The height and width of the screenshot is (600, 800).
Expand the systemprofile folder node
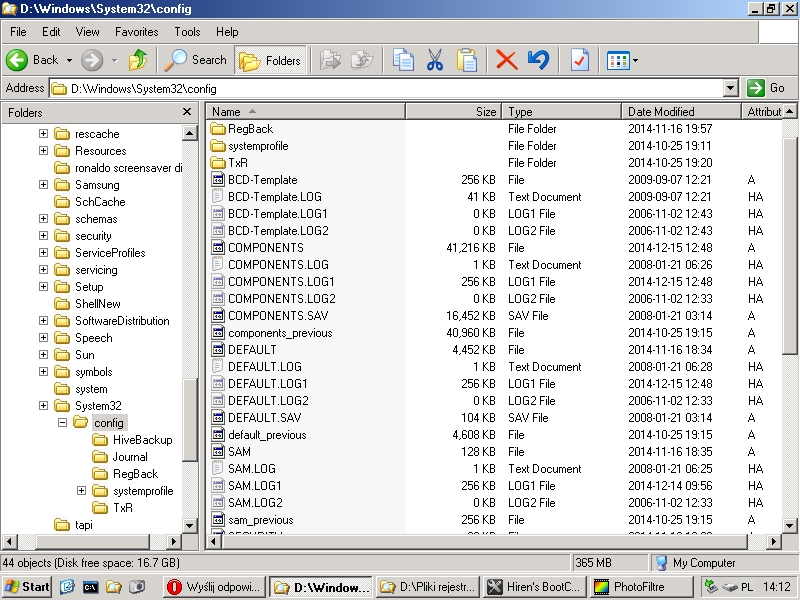(82, 491)
